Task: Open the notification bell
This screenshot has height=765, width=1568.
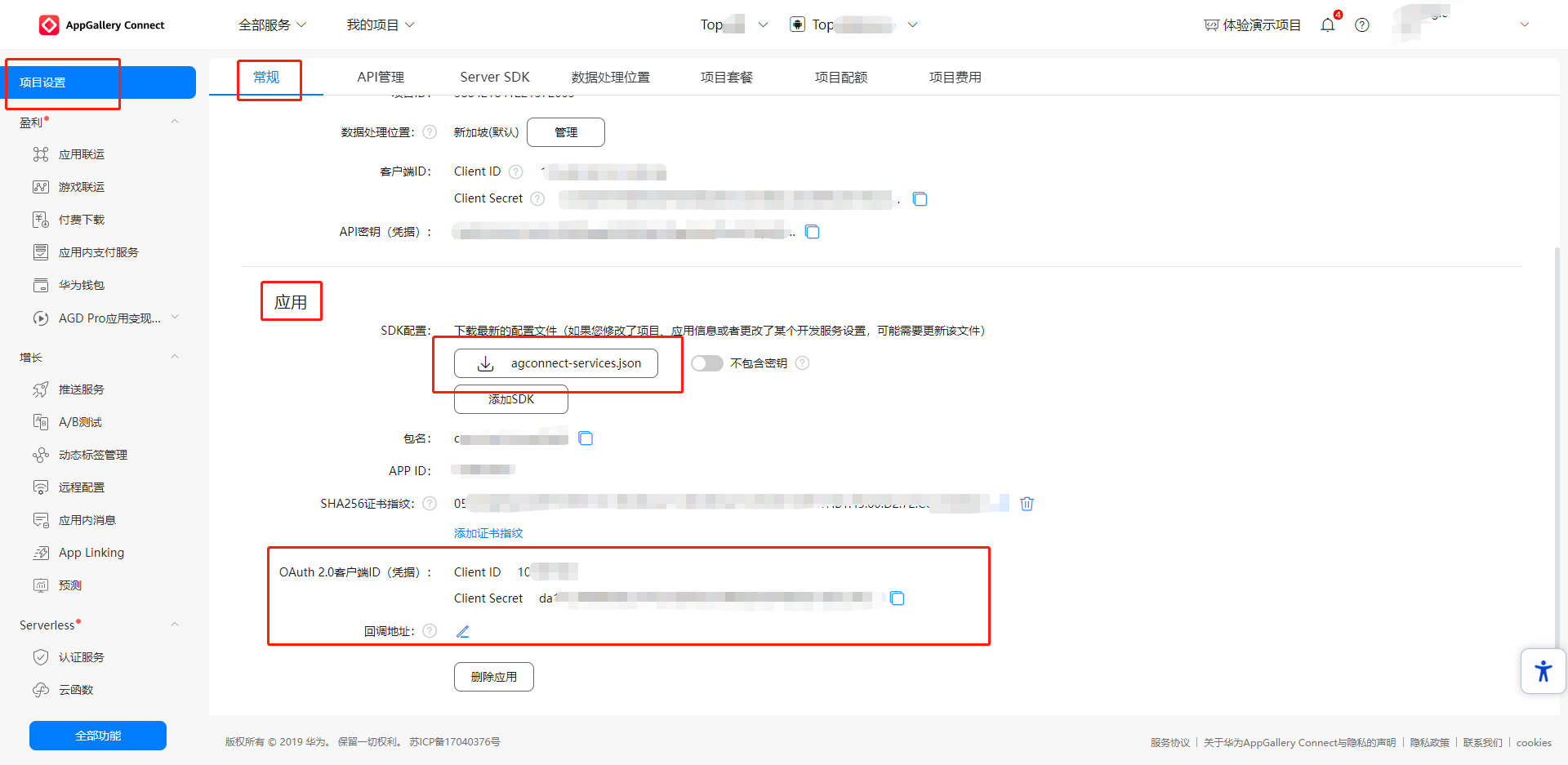Action: click(x=1328, y=25)
